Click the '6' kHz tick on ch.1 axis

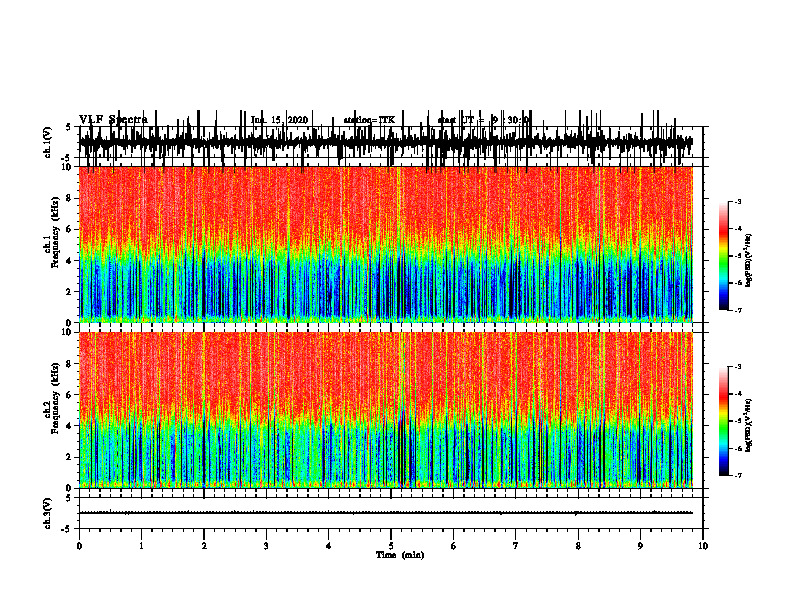tap(70, 229)
